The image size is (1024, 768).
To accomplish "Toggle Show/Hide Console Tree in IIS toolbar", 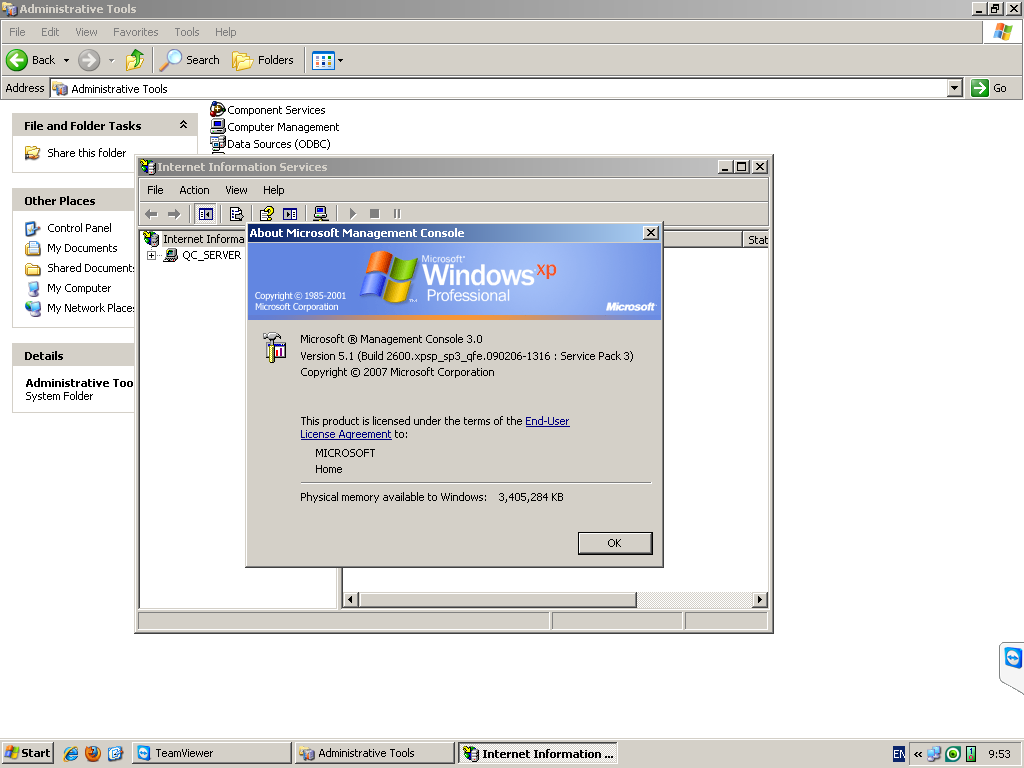I will (x=206, y=214).
